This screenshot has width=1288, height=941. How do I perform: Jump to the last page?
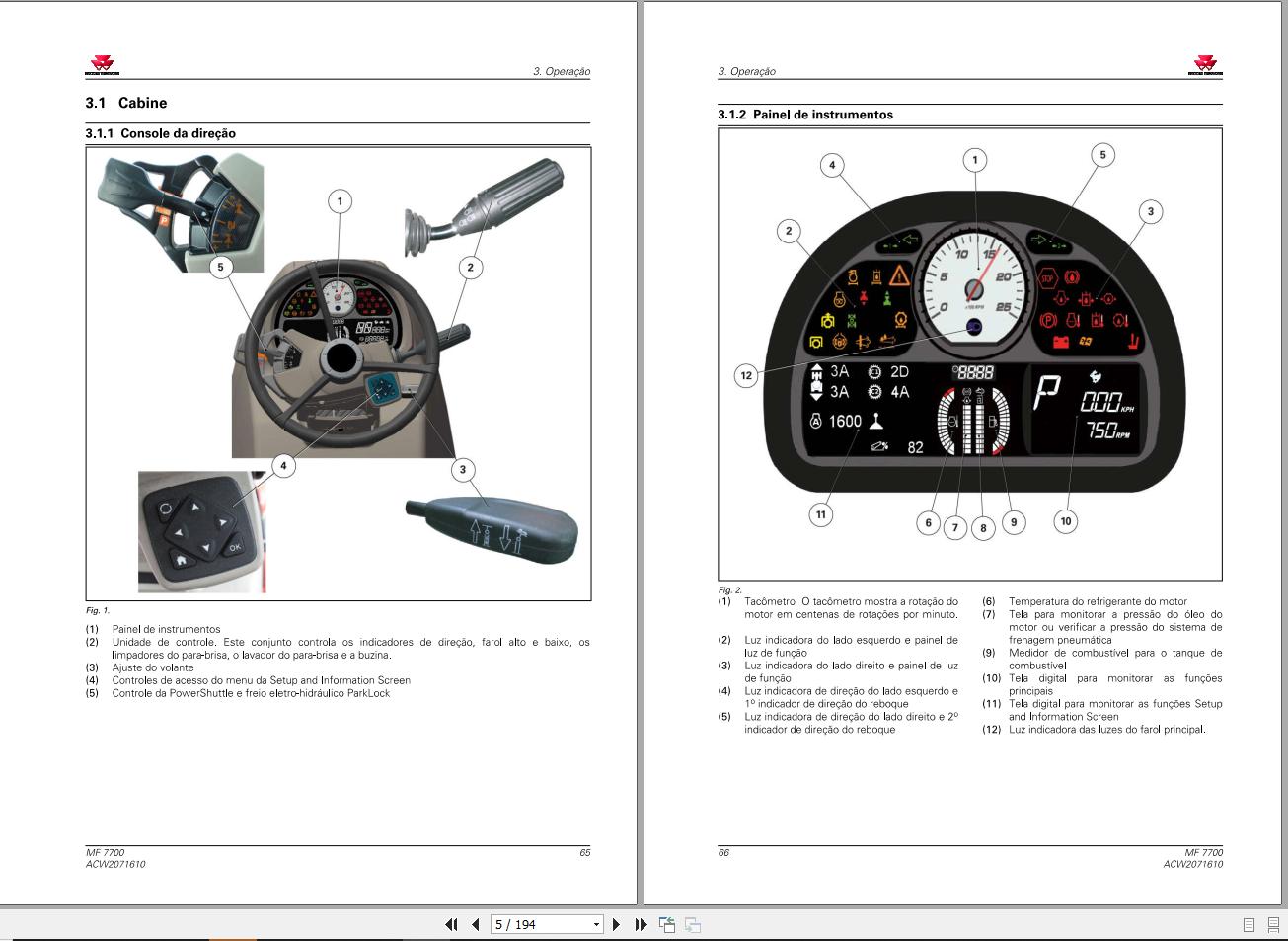tap(641, 925)
